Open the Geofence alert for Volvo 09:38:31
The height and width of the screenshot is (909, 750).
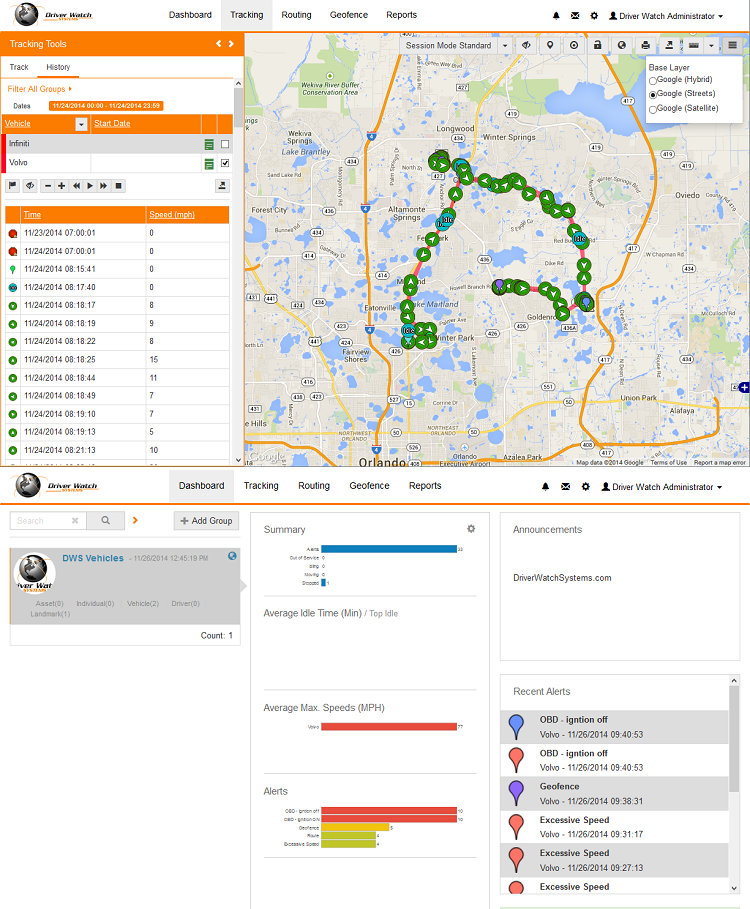click(x=614, y=794)
